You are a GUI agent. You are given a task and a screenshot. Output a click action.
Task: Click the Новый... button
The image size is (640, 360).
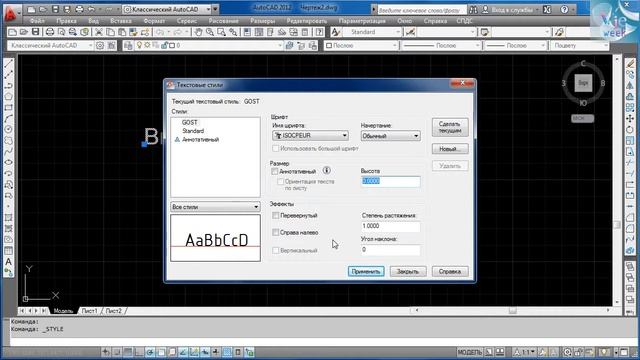pos(450,149)
